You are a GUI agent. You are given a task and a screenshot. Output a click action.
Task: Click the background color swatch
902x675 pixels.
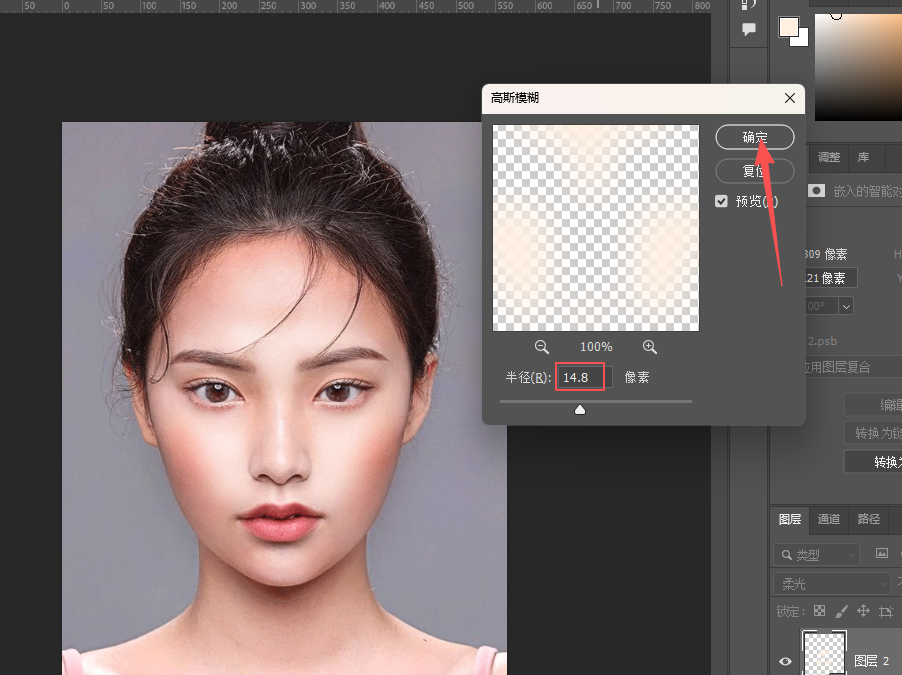pyautogui.click(x=801, y=39)
